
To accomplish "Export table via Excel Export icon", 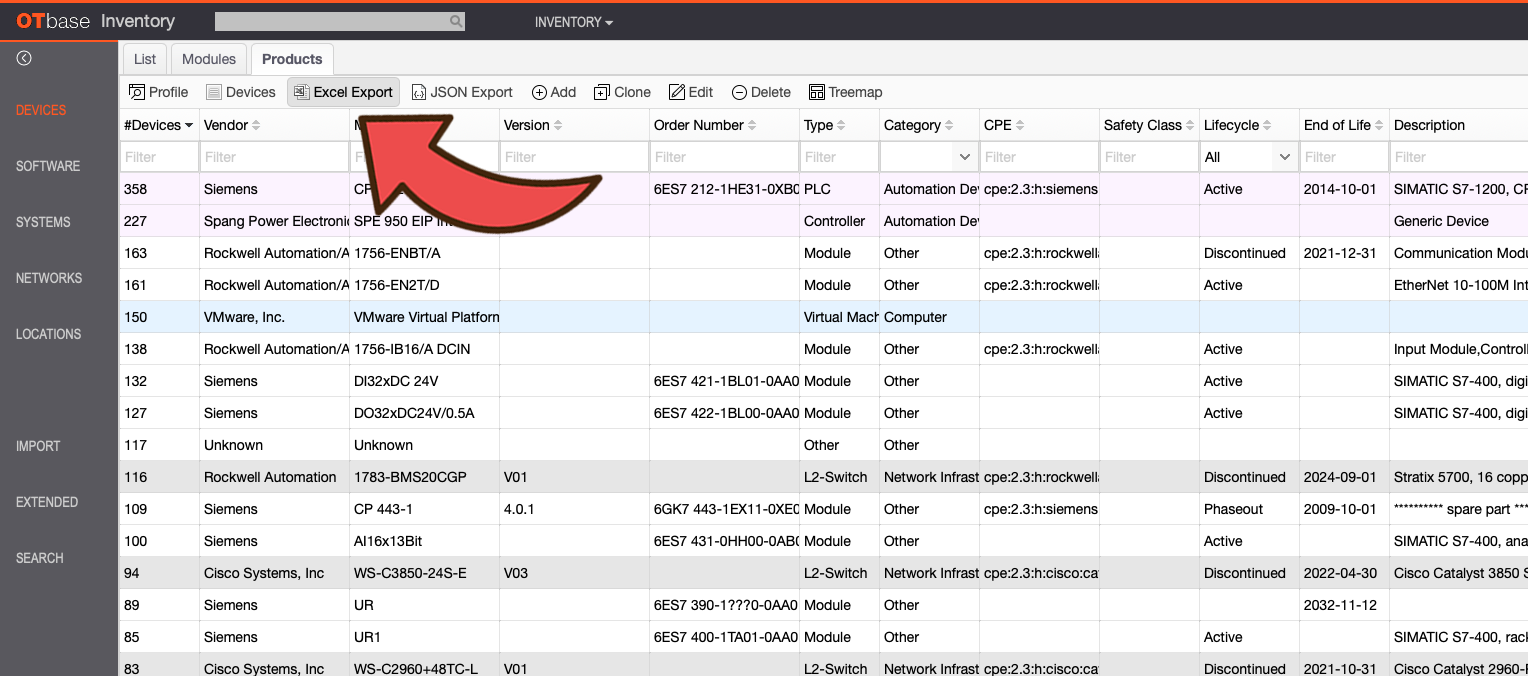I will pos(301,92).
